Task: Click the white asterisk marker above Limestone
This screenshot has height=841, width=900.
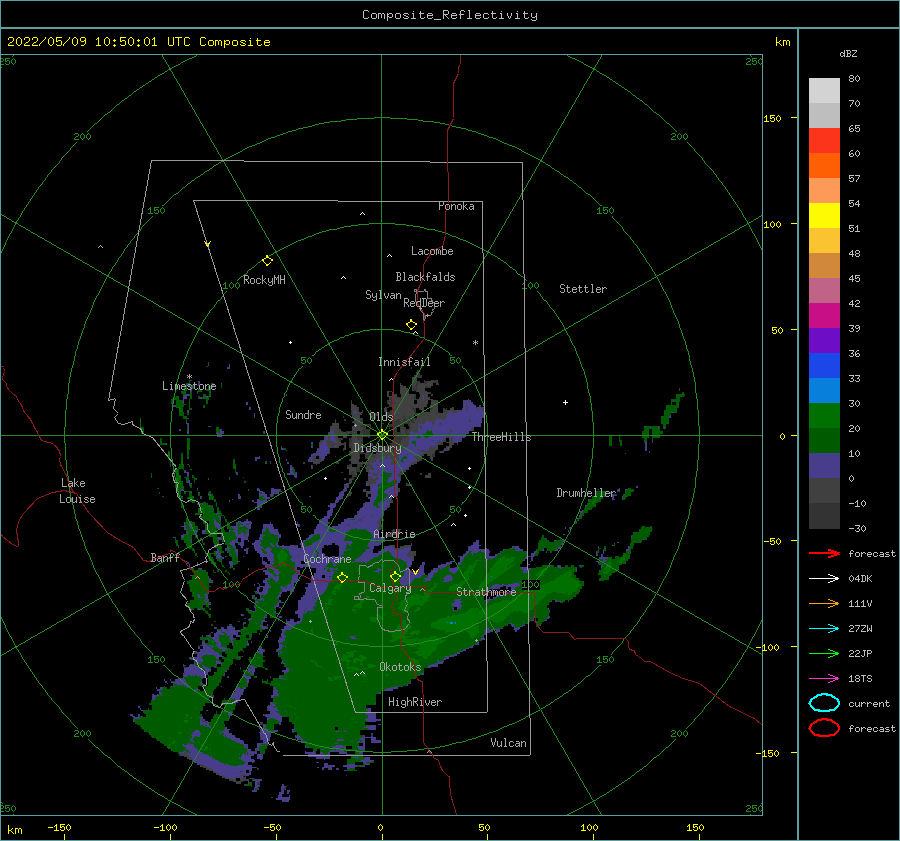Action: click(189, 377)
